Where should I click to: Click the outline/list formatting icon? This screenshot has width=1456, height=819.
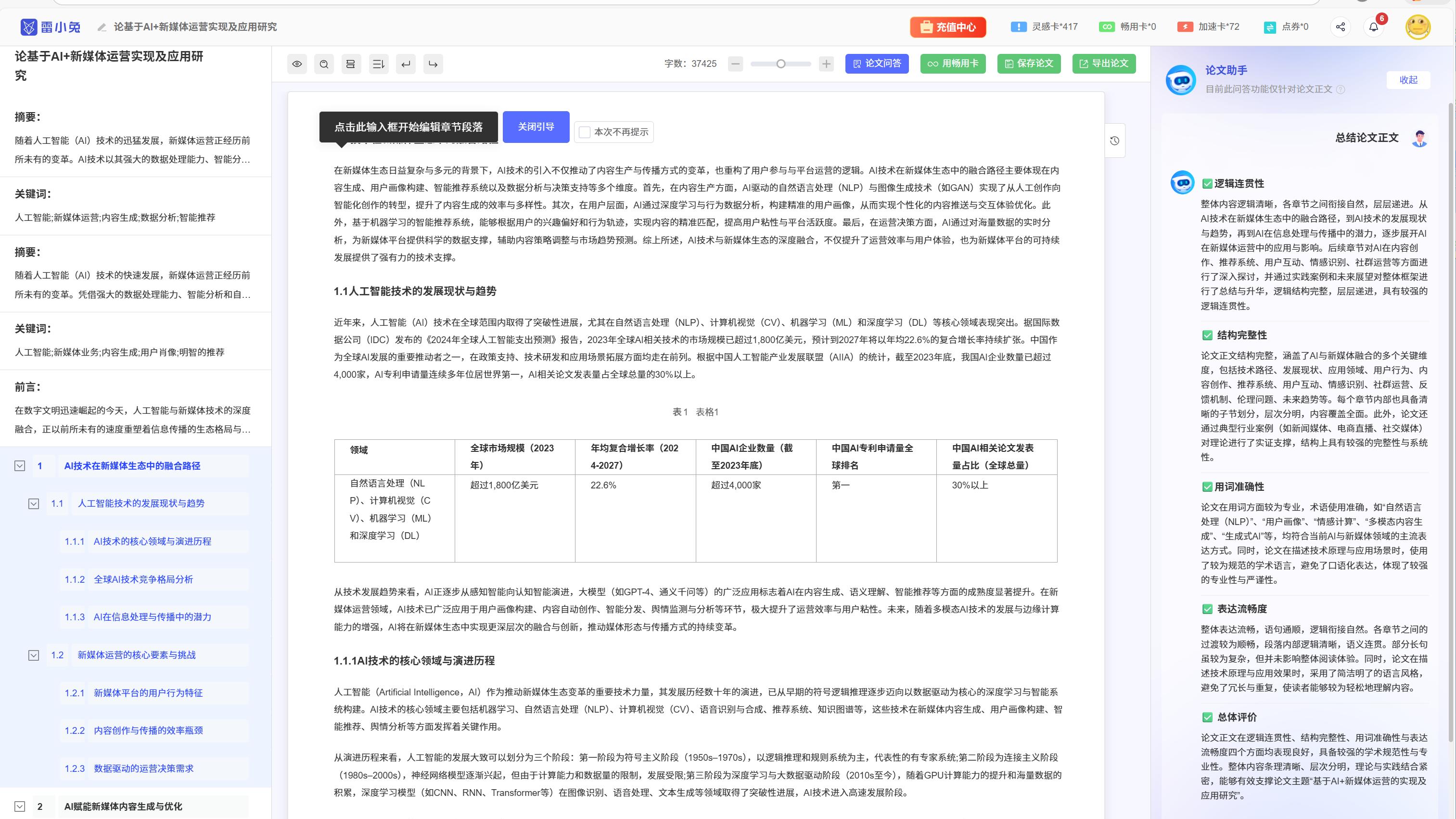click(x=379, y=64)
